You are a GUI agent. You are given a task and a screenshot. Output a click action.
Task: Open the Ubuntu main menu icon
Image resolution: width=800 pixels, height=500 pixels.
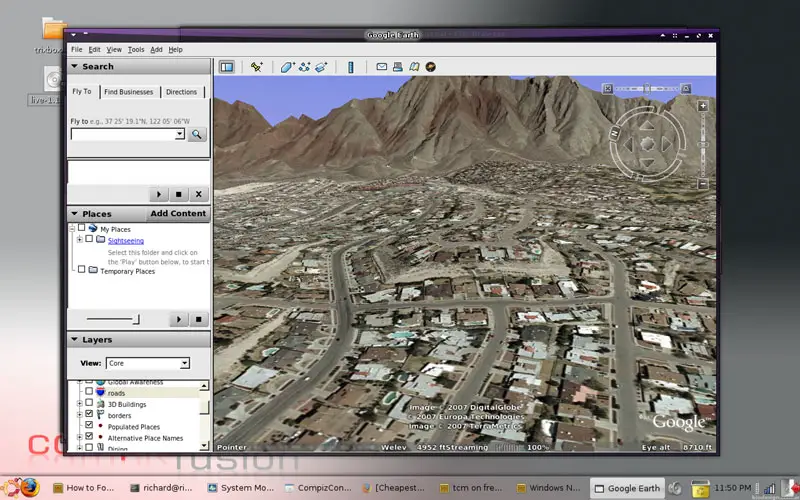(11, 488)
